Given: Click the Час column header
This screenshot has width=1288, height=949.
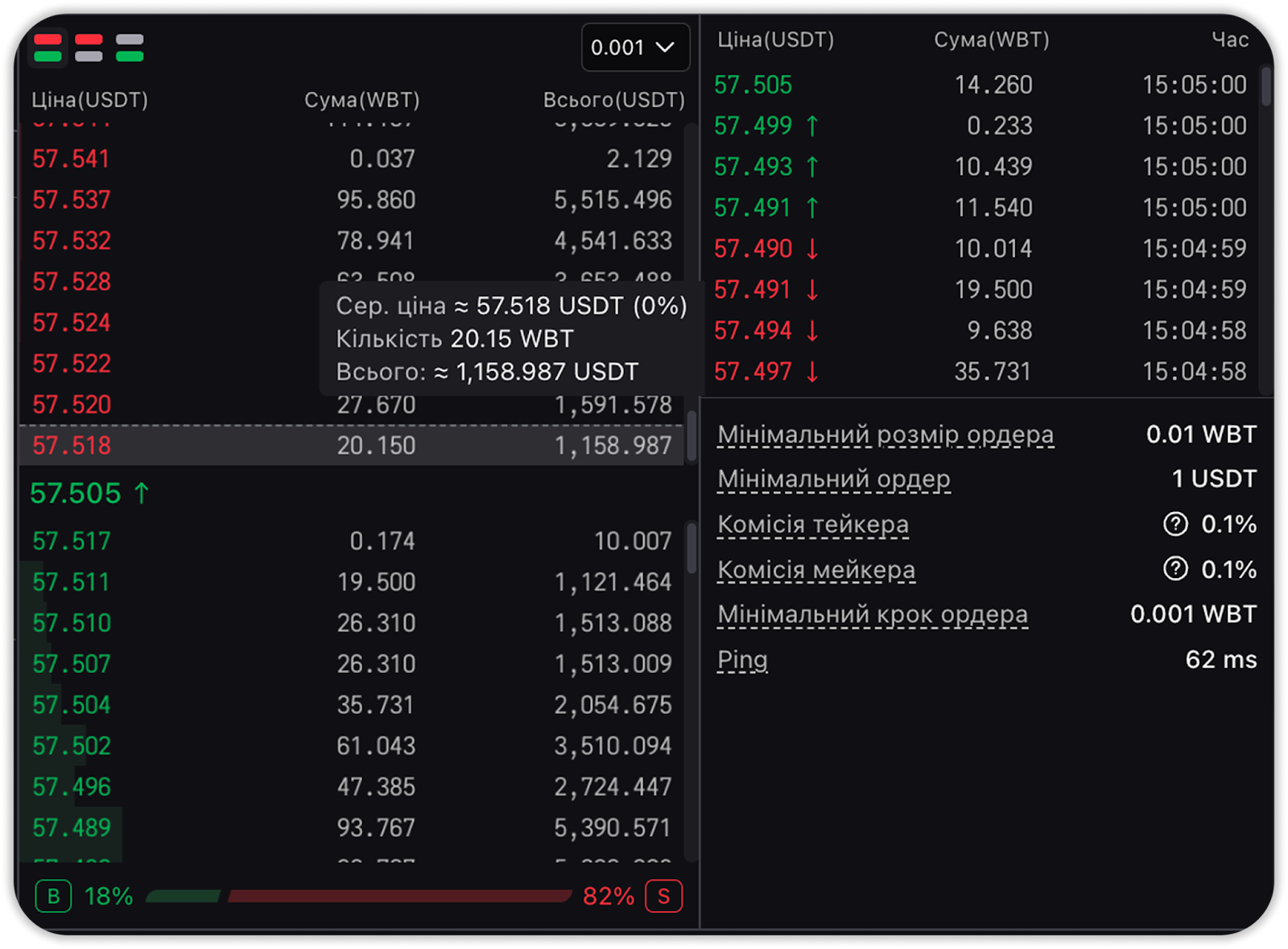Looking at the screenshot, I should (1230, 39).
